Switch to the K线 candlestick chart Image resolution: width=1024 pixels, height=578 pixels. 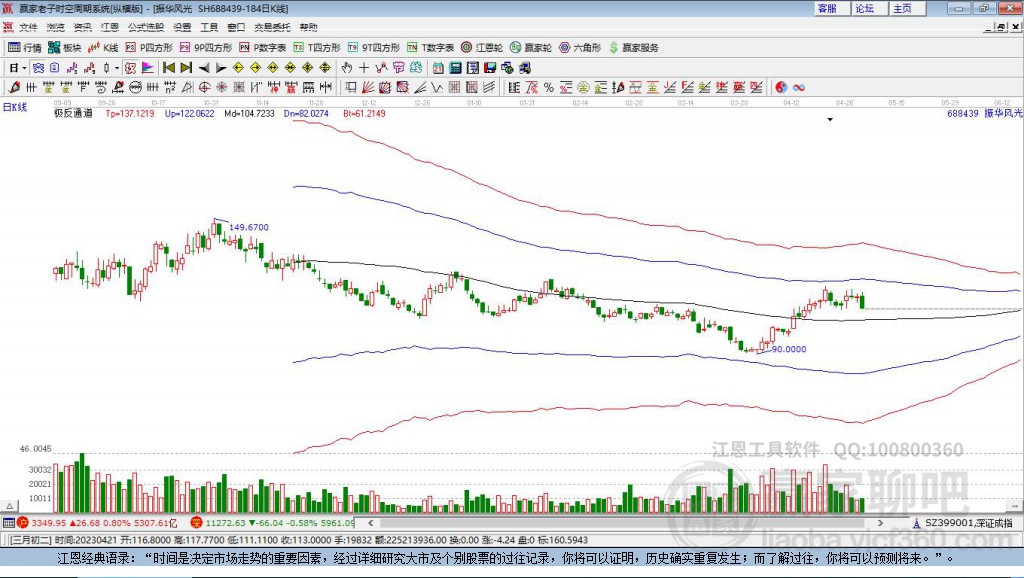pos(103,48)
